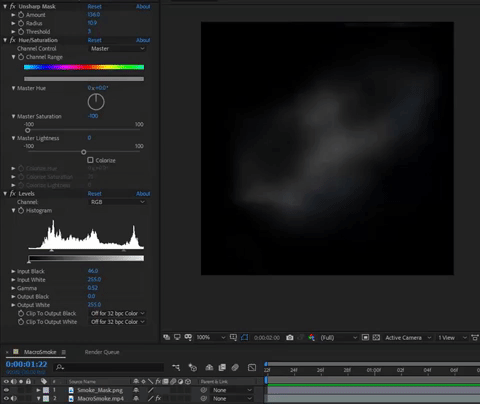This screenshot has width=480, height=404.
Task: Open About for Hue/Saturation
Action: pyautogui.click(x=143, y=40)
